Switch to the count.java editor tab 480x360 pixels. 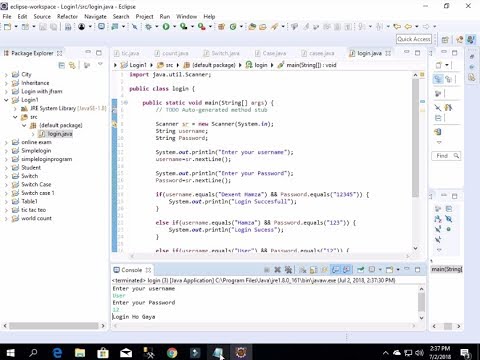tap(172, 53)
